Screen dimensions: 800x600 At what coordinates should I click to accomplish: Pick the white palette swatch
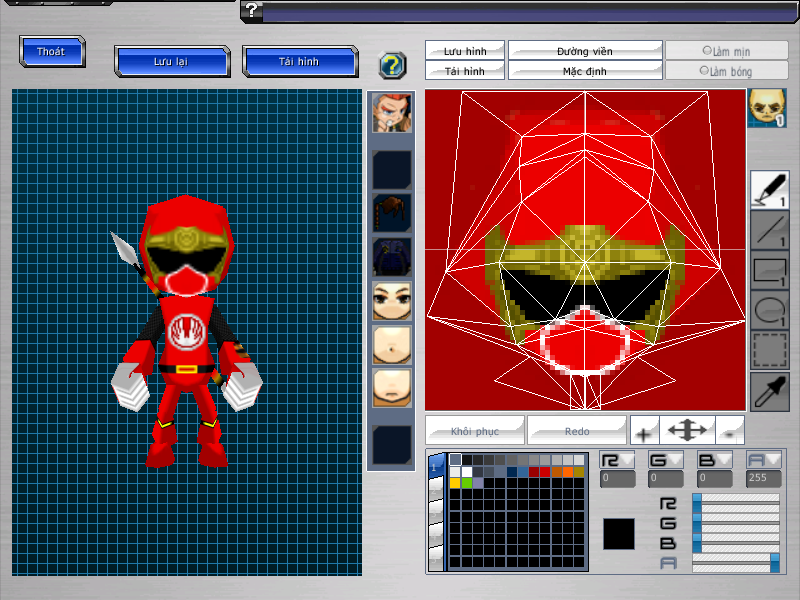point(466,471)
